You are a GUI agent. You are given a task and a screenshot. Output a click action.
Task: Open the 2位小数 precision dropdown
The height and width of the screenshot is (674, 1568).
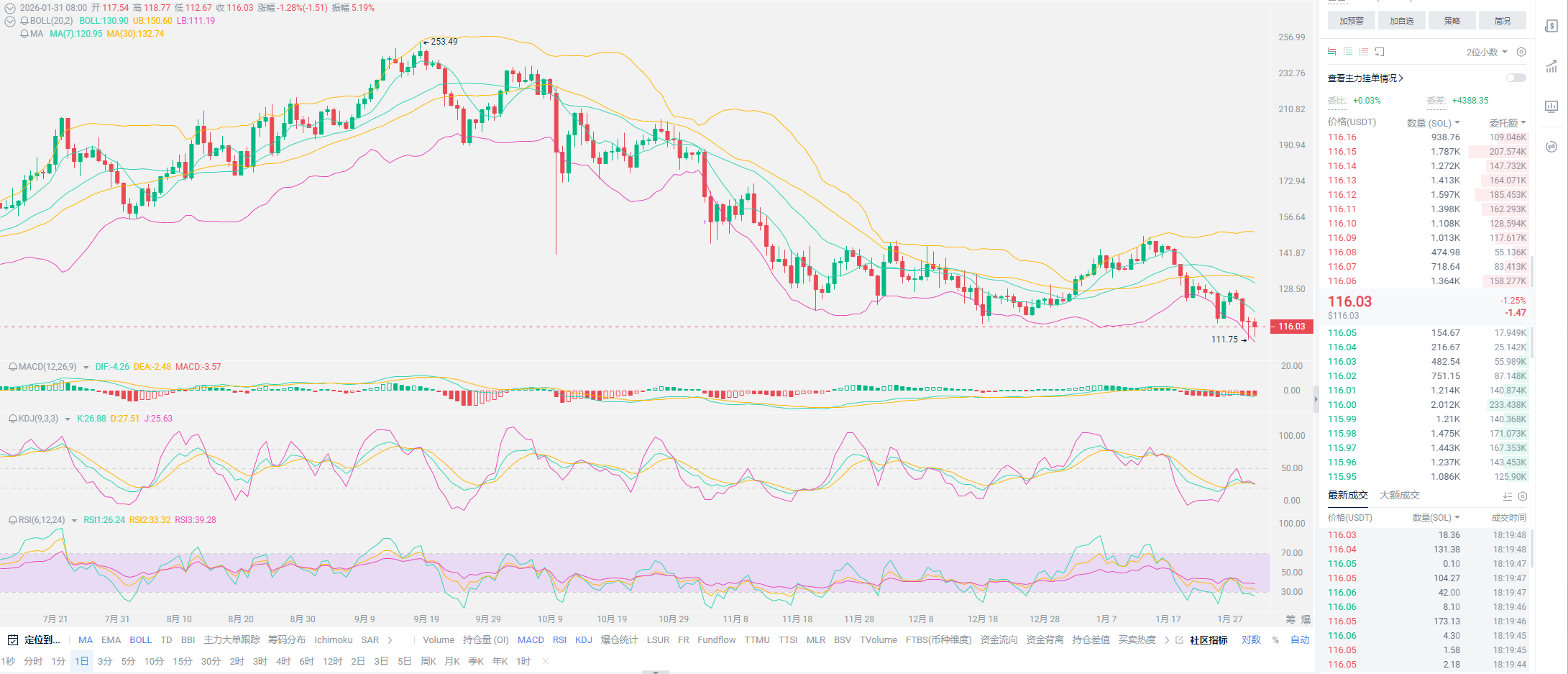1486,52
